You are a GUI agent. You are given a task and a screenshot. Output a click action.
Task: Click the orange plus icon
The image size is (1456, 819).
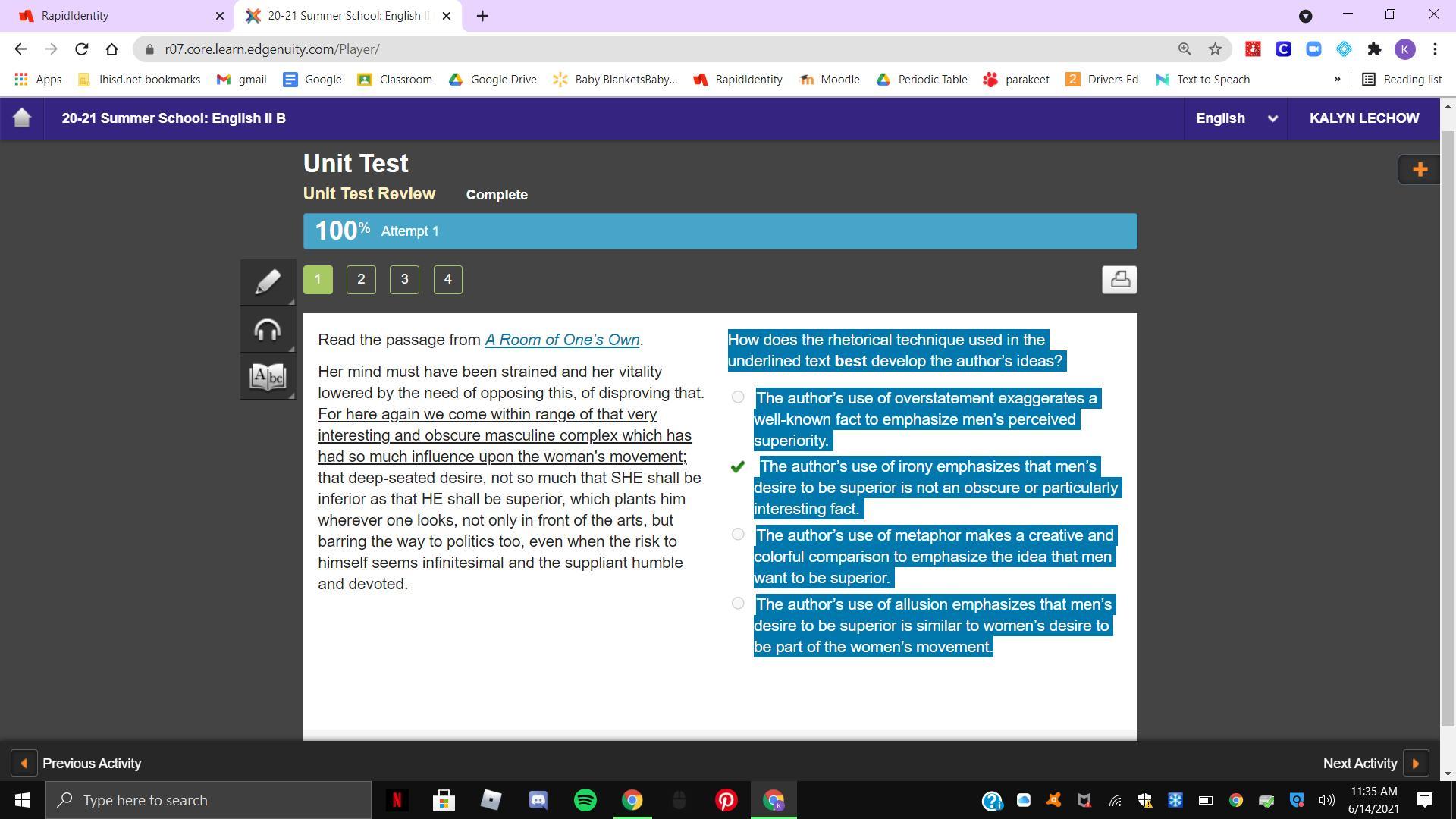(1420, 169)
